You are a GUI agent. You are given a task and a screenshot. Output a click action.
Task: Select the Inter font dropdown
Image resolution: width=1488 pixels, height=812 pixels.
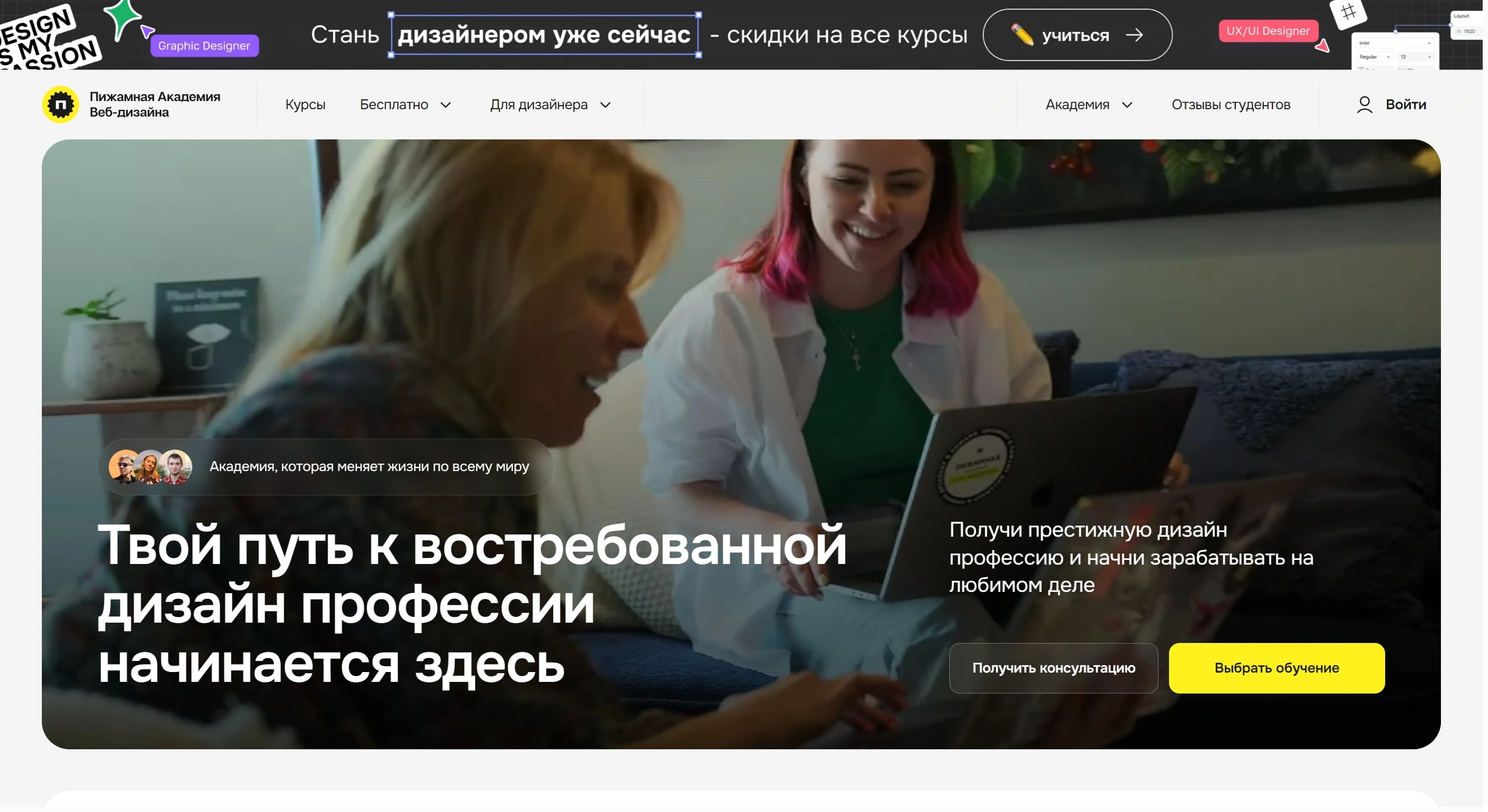1395,43
